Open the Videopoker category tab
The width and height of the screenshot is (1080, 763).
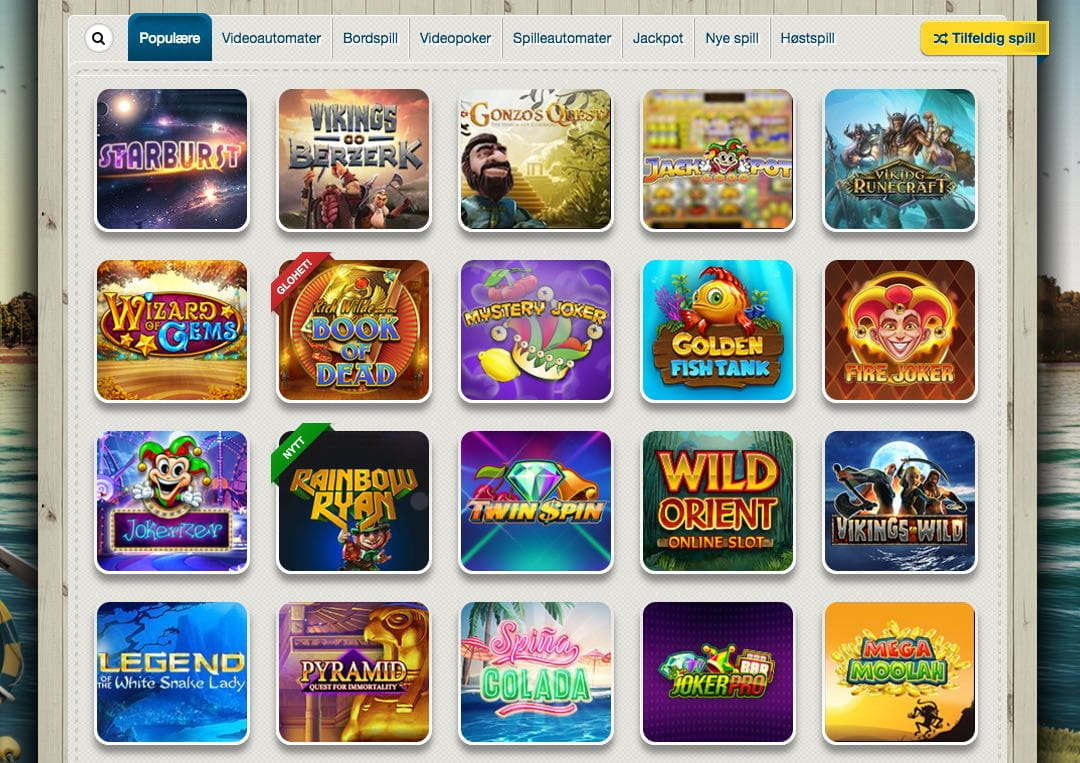point(455,39)
